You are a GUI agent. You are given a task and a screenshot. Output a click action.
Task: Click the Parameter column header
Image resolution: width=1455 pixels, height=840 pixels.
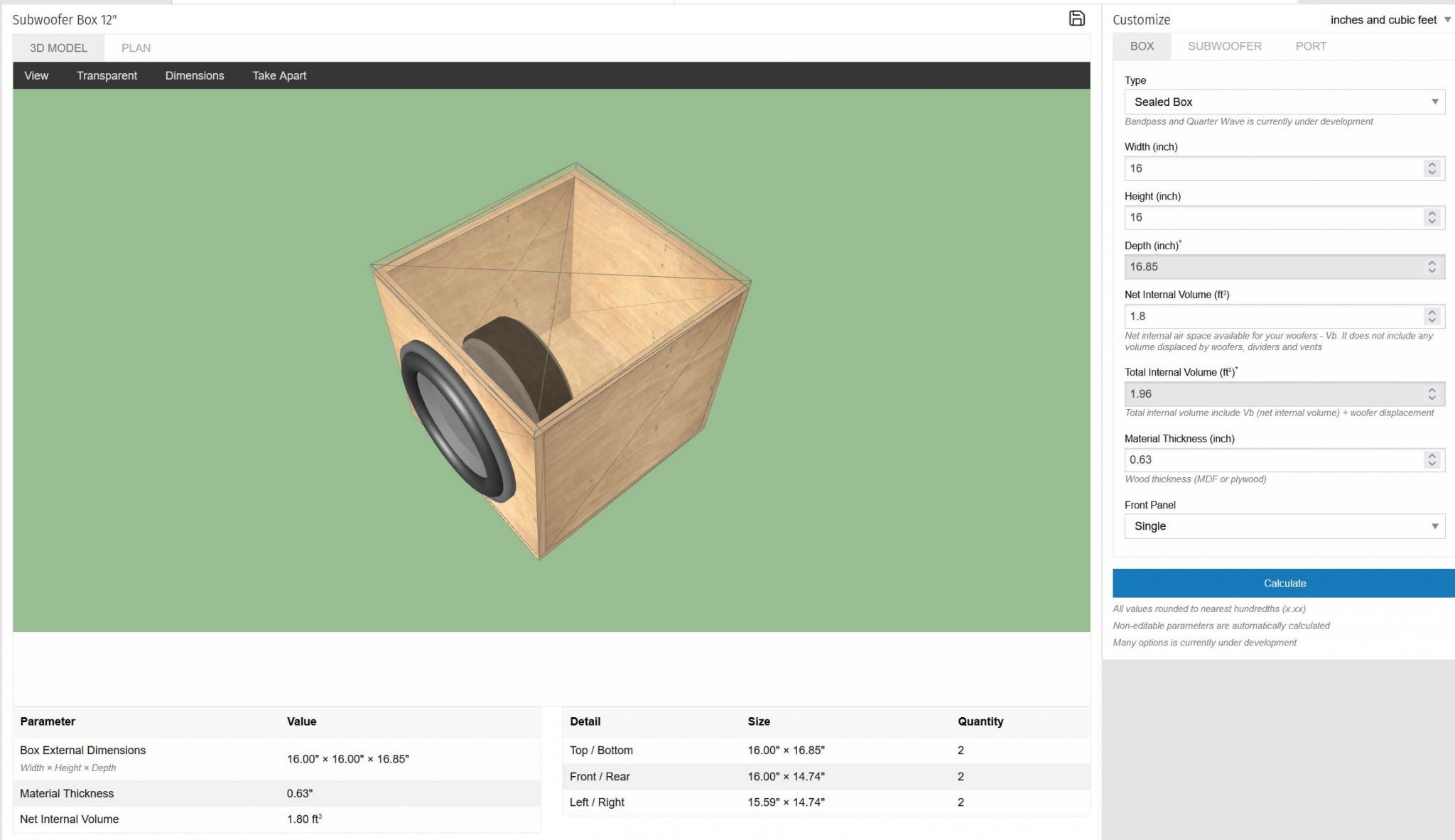click(48, 721)
